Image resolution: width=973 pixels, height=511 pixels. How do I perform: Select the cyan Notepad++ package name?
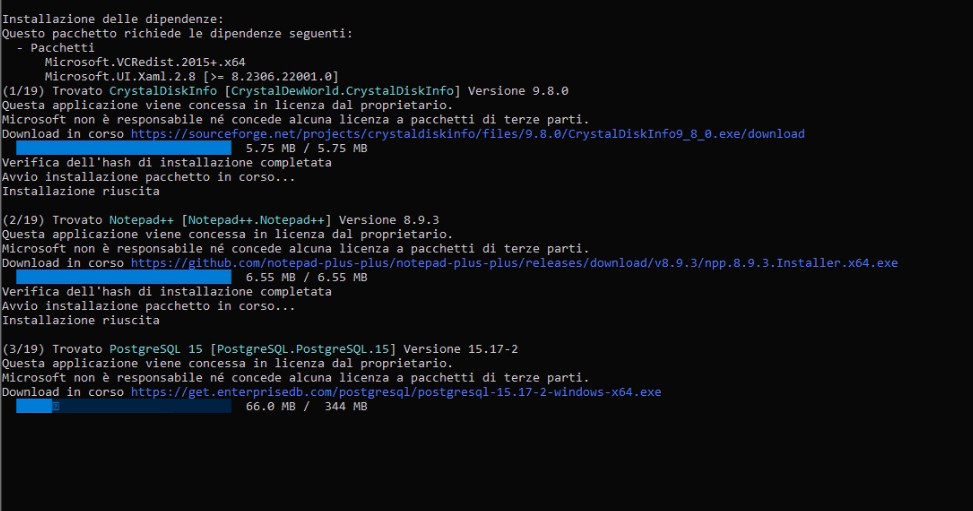coord(141,220)
